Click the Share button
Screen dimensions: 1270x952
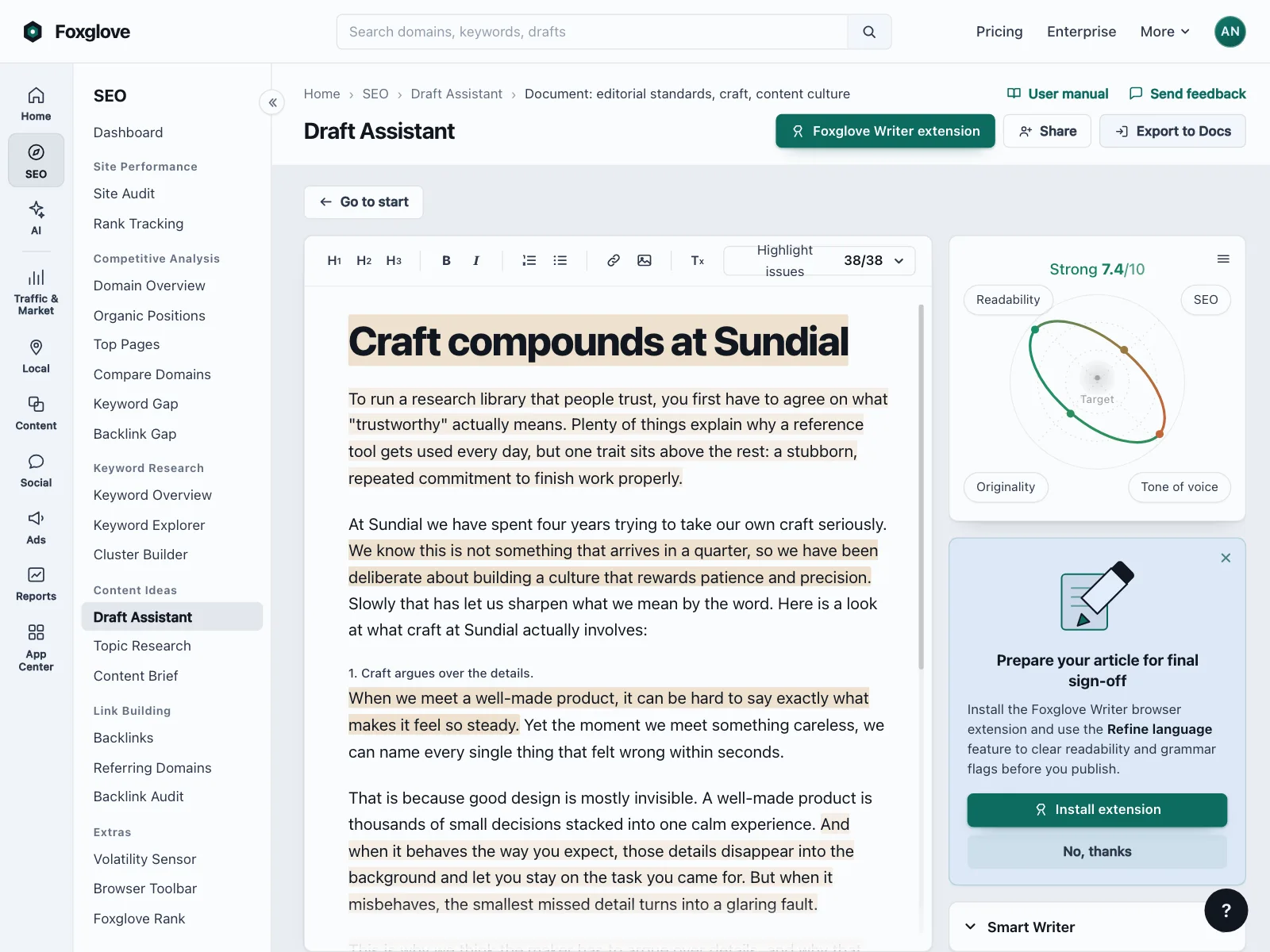coord(1047,131)
